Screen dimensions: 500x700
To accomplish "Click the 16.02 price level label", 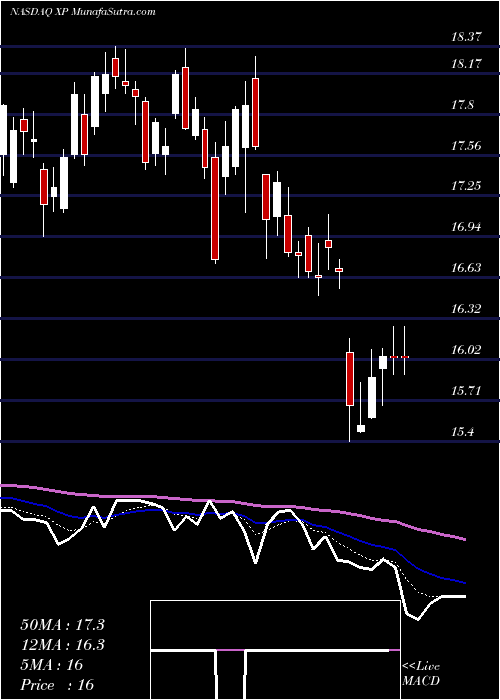I will (466, 350).
